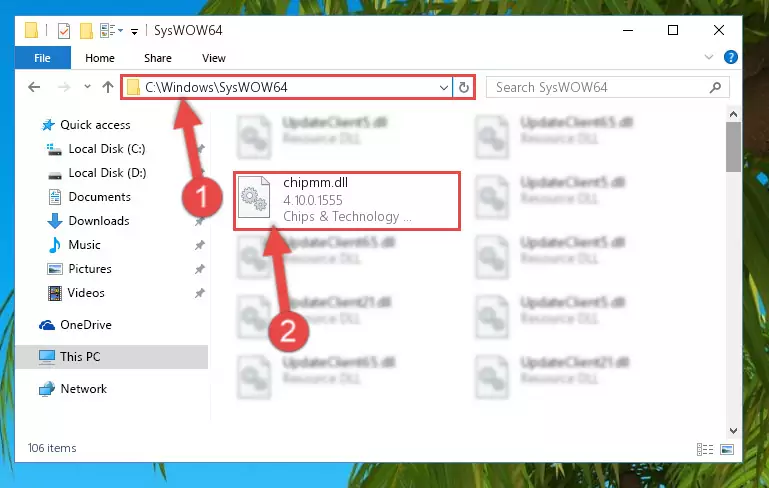The height and width of the screenshot is (488, 769).
Task: Click the Videos film icon
Action: pos(55,293)
